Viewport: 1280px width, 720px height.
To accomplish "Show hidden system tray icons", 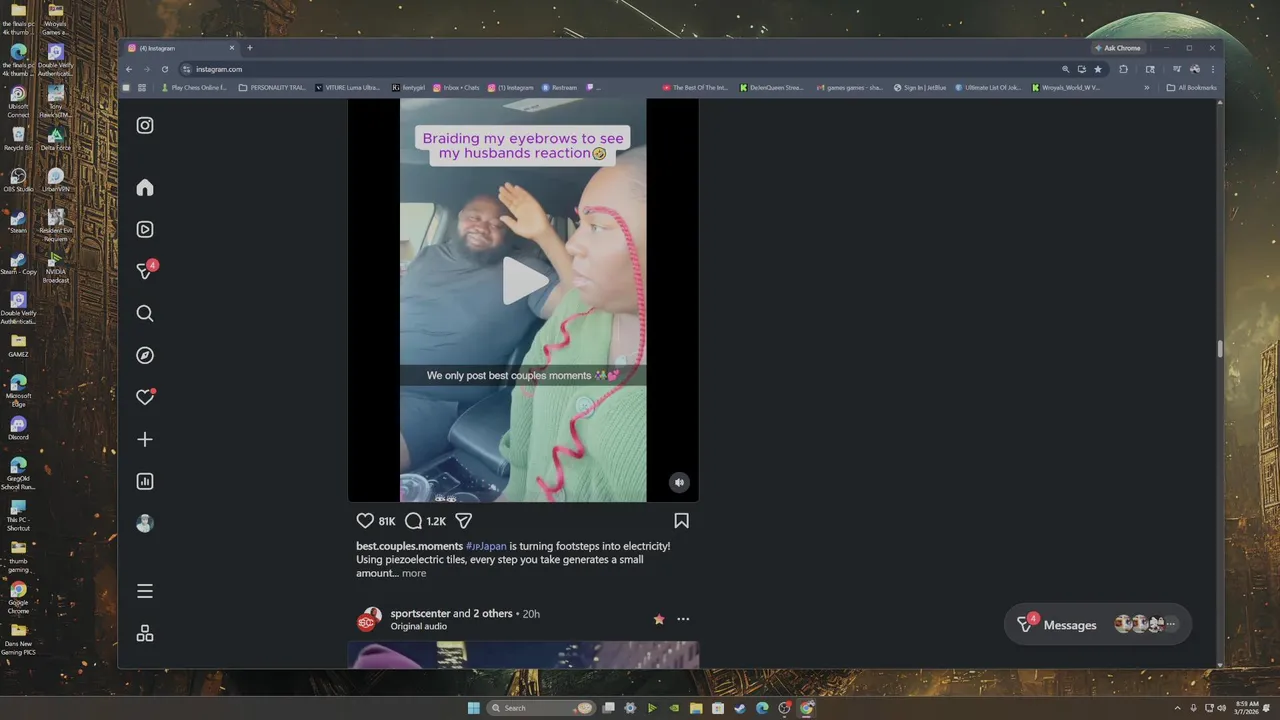I will pos(1177,708).
